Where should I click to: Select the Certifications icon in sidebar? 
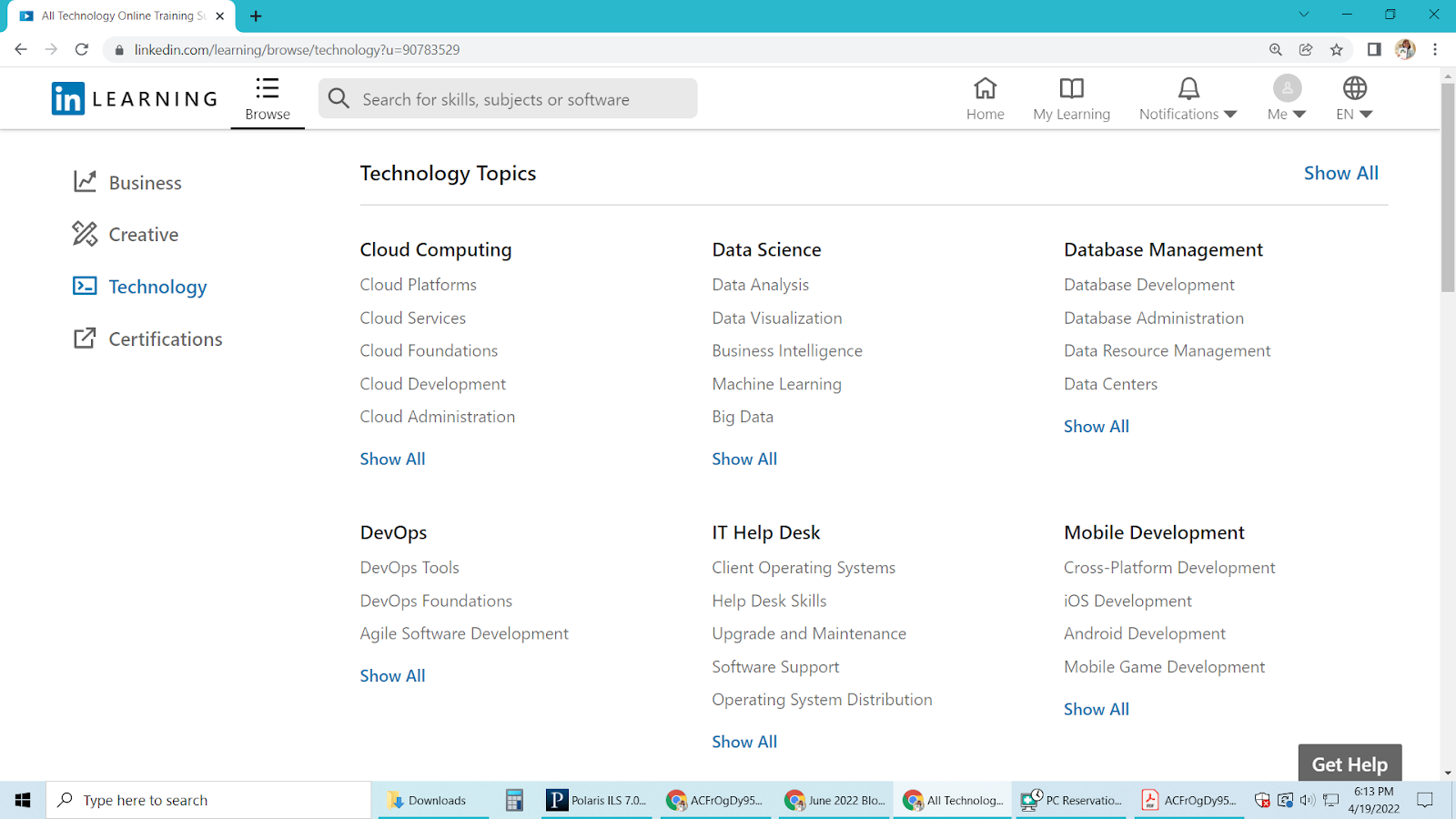84,338
